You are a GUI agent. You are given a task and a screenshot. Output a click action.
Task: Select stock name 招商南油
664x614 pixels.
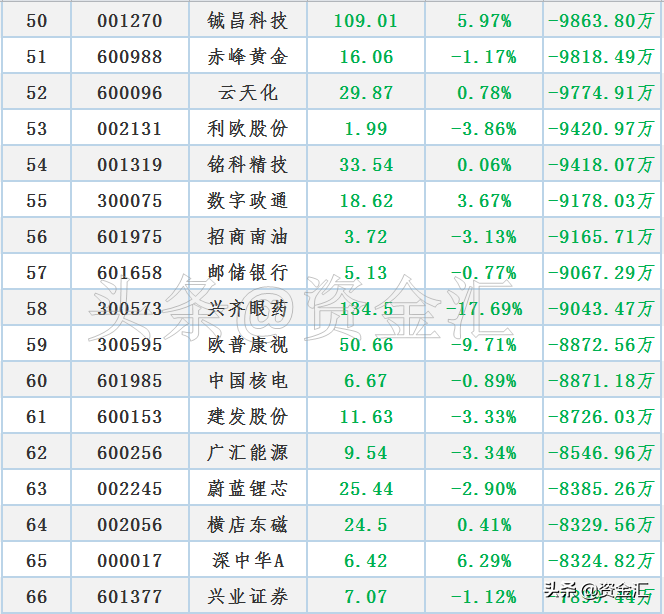pos(247,237)
